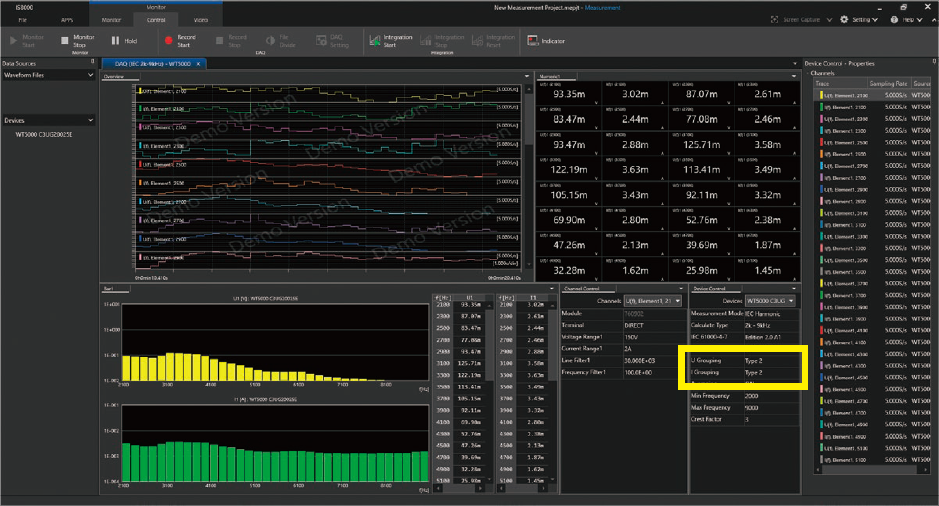Click the Help question mark icon
The width and height of the screenshot is (939, 506).
coord(896,19)
